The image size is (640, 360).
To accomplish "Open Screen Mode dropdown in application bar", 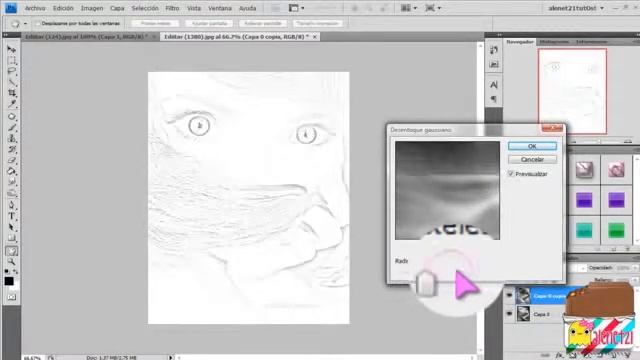I will 433,8.
